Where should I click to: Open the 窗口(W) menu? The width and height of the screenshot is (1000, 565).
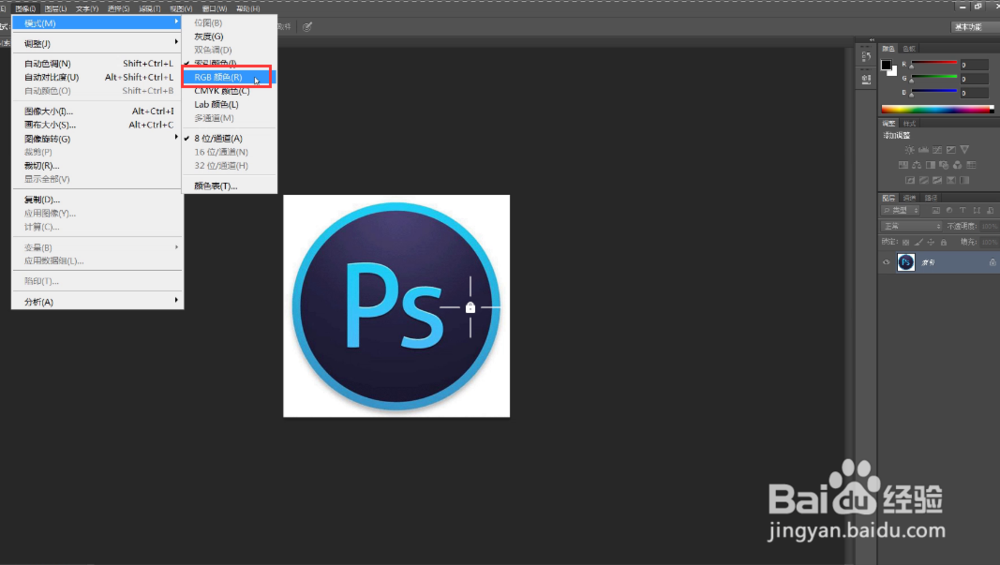pos(214,9)
